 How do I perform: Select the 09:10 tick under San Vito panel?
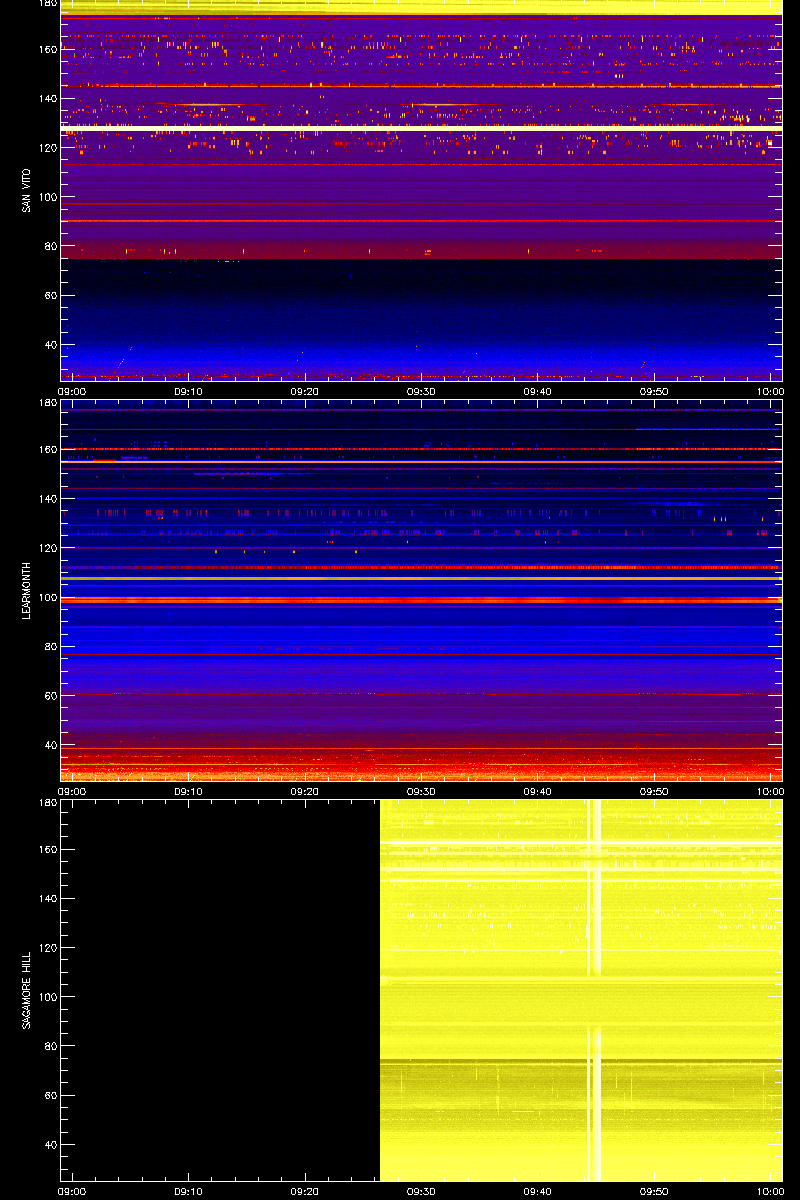coord(189,391)
